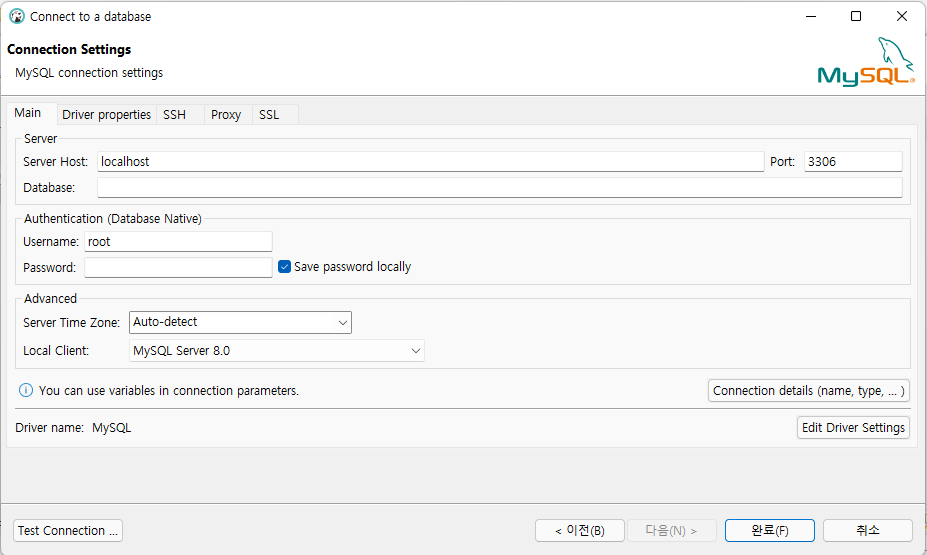927x555 pixels.
Task: Maximize the dialog window
Action: (x=855, y=17)
